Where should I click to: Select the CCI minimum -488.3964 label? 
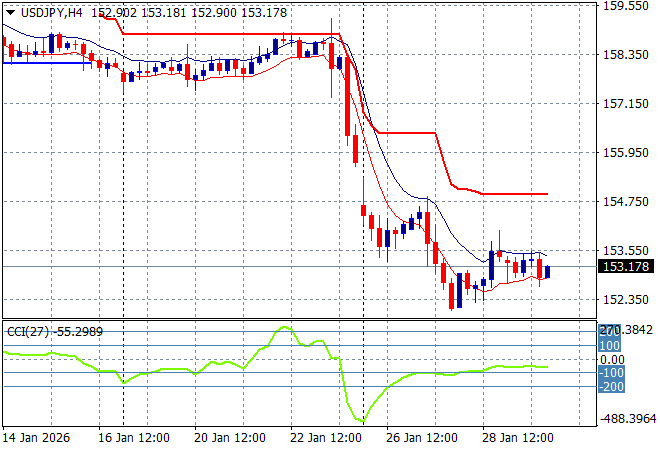click(628, 419)
